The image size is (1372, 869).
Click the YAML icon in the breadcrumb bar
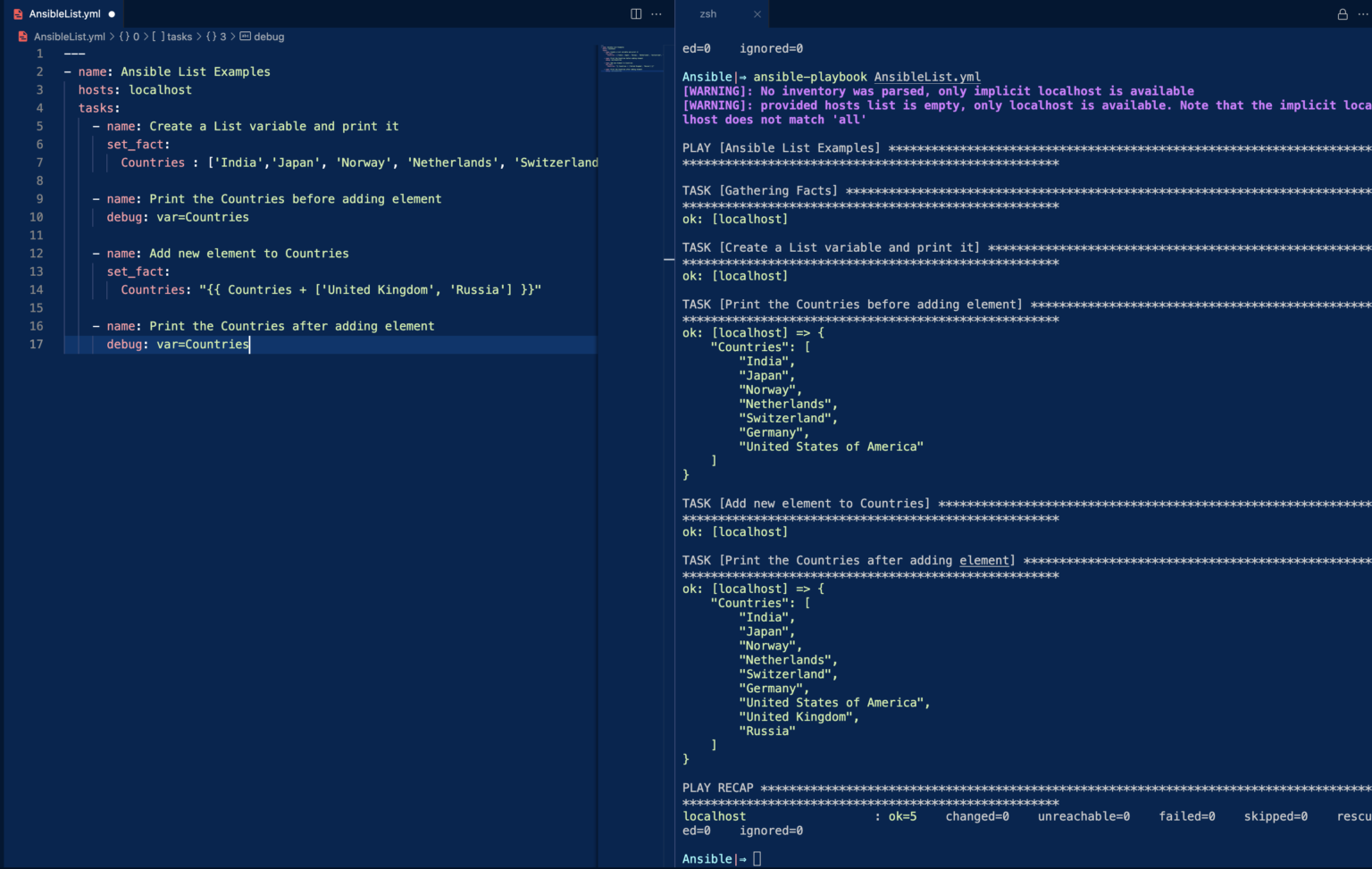point(21,37)
